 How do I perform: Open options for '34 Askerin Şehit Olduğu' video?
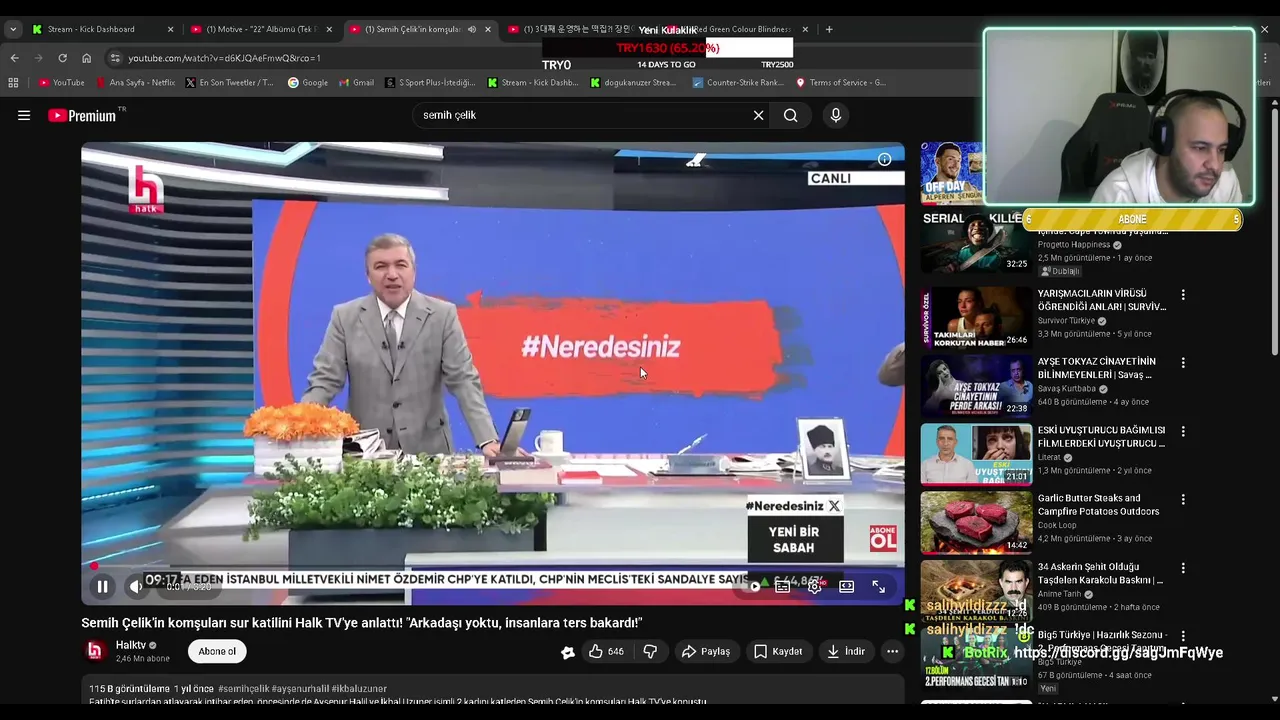[x=1183, y=567]
